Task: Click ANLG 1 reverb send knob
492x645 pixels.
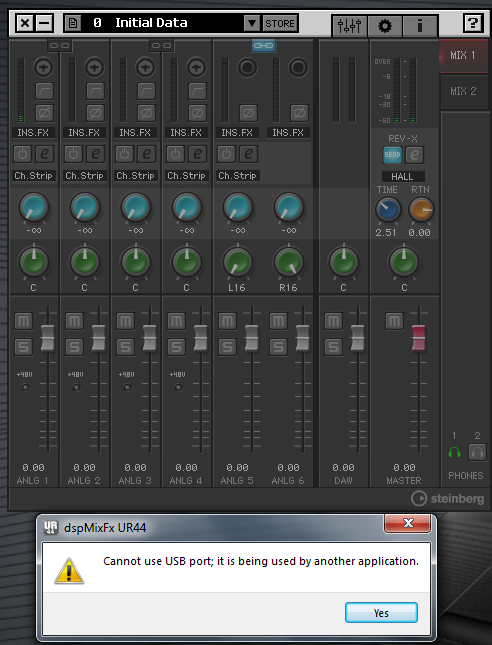Action: [x=33, y=207]
